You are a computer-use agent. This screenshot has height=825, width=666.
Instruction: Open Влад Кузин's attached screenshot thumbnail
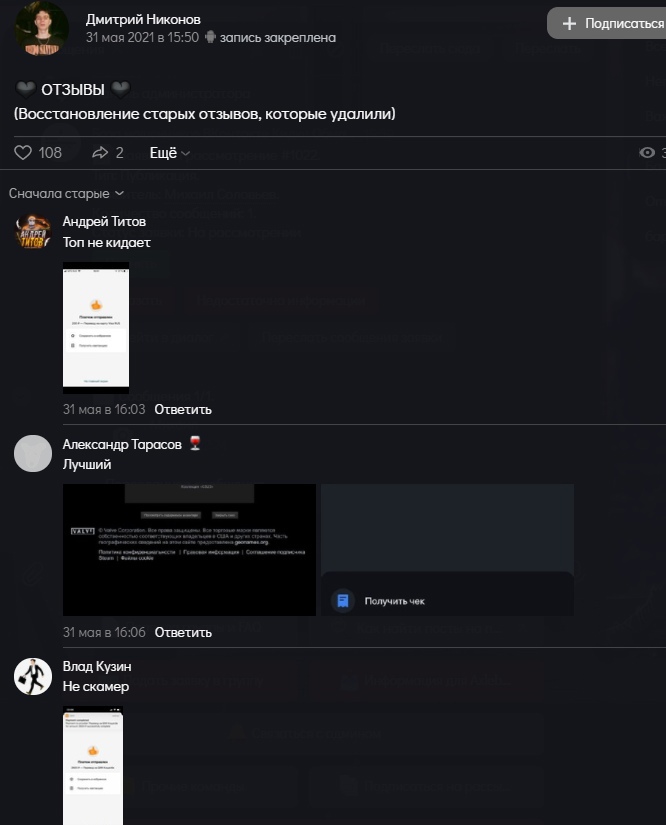93,766
